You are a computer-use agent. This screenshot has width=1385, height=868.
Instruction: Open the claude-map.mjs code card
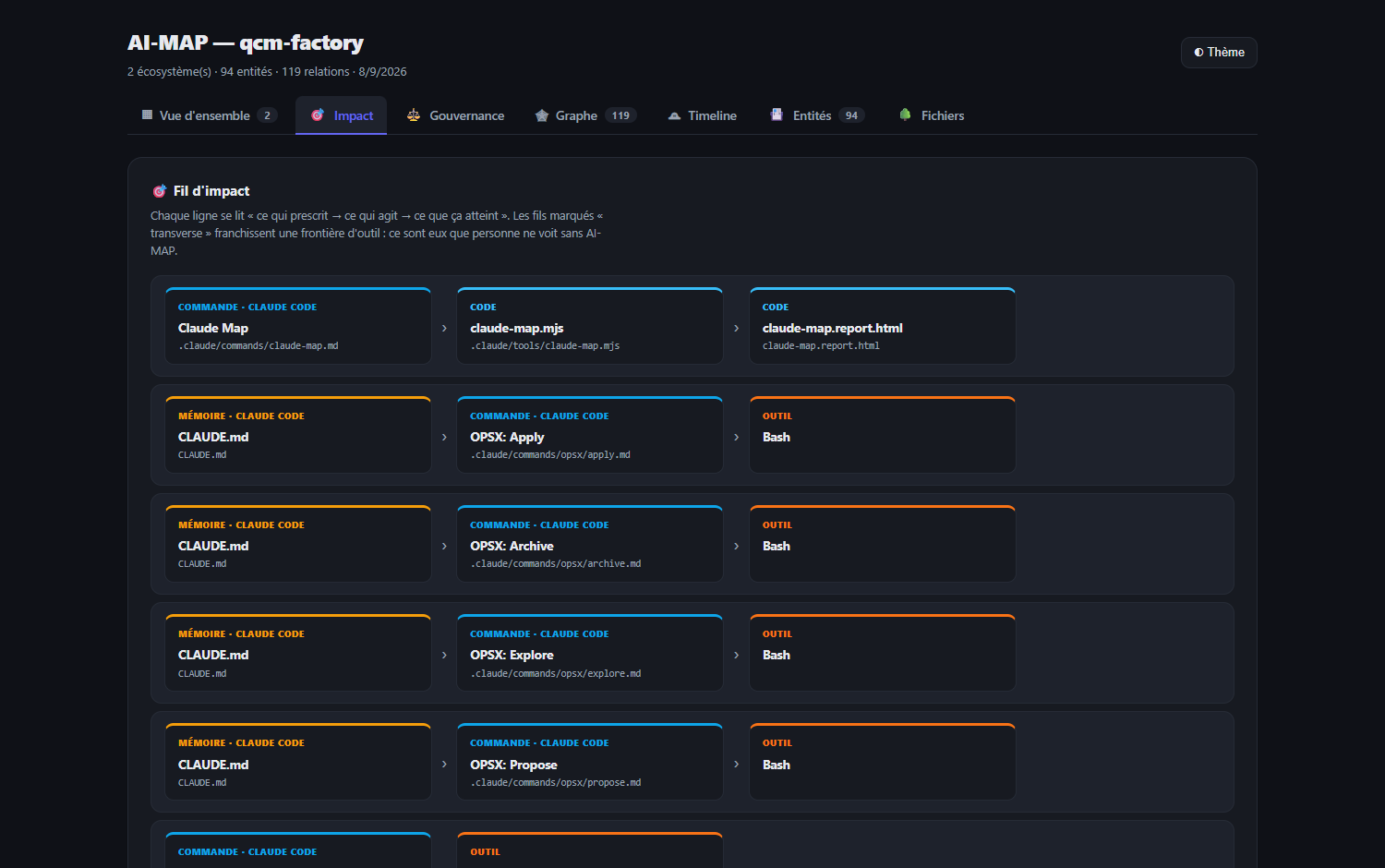tap(590, 326)
